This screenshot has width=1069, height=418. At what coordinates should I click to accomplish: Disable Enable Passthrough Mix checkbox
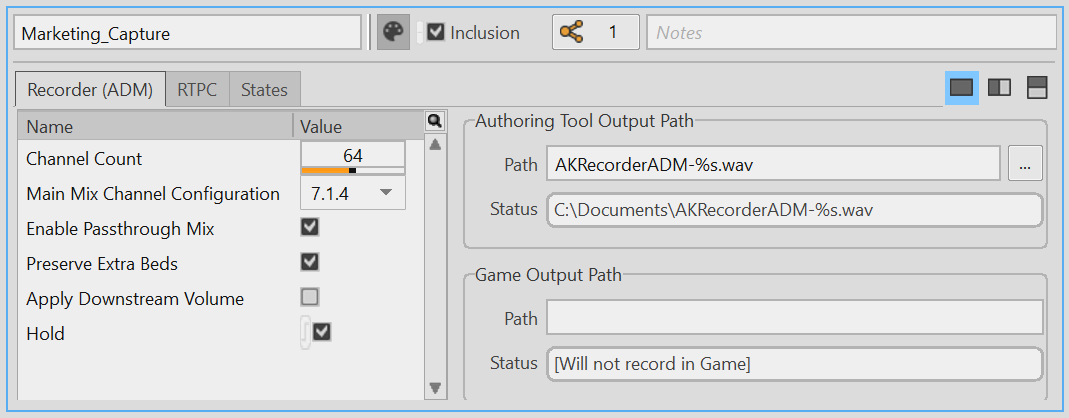pyautogui.click(x=310, y=228)
